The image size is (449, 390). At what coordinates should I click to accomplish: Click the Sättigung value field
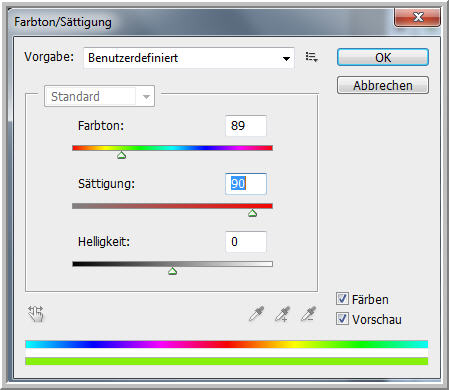point(246,184)
